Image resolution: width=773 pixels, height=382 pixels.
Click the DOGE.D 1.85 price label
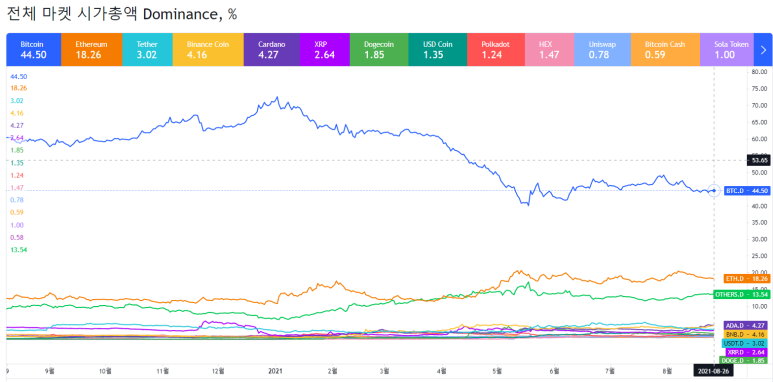pyautogui.click(x=743, y=360)
